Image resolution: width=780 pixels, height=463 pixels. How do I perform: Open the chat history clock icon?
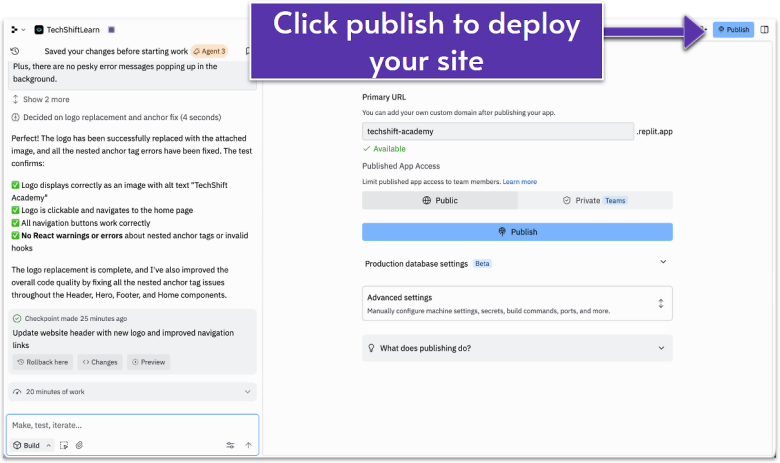click(x=15, y=51)
